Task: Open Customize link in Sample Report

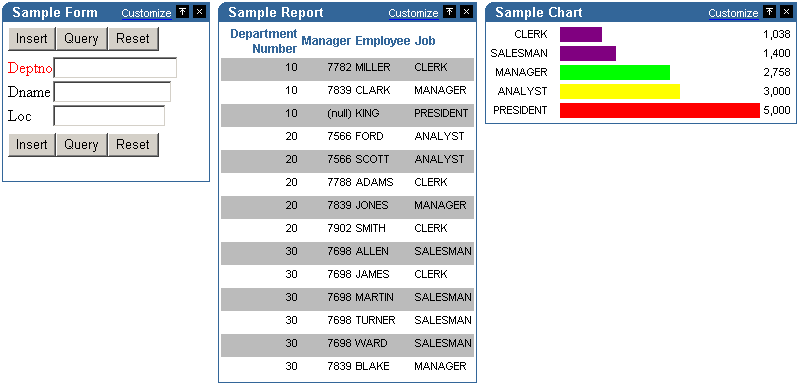Action: click(413, 13)
